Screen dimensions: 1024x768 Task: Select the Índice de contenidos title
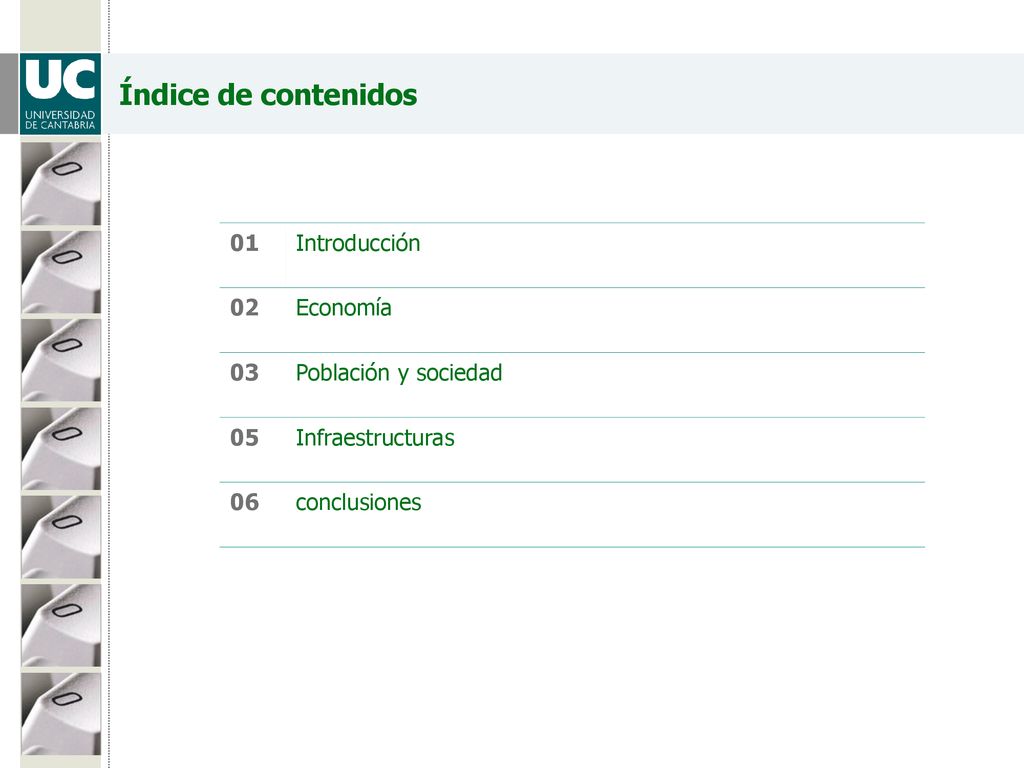(x=268, y=94)
